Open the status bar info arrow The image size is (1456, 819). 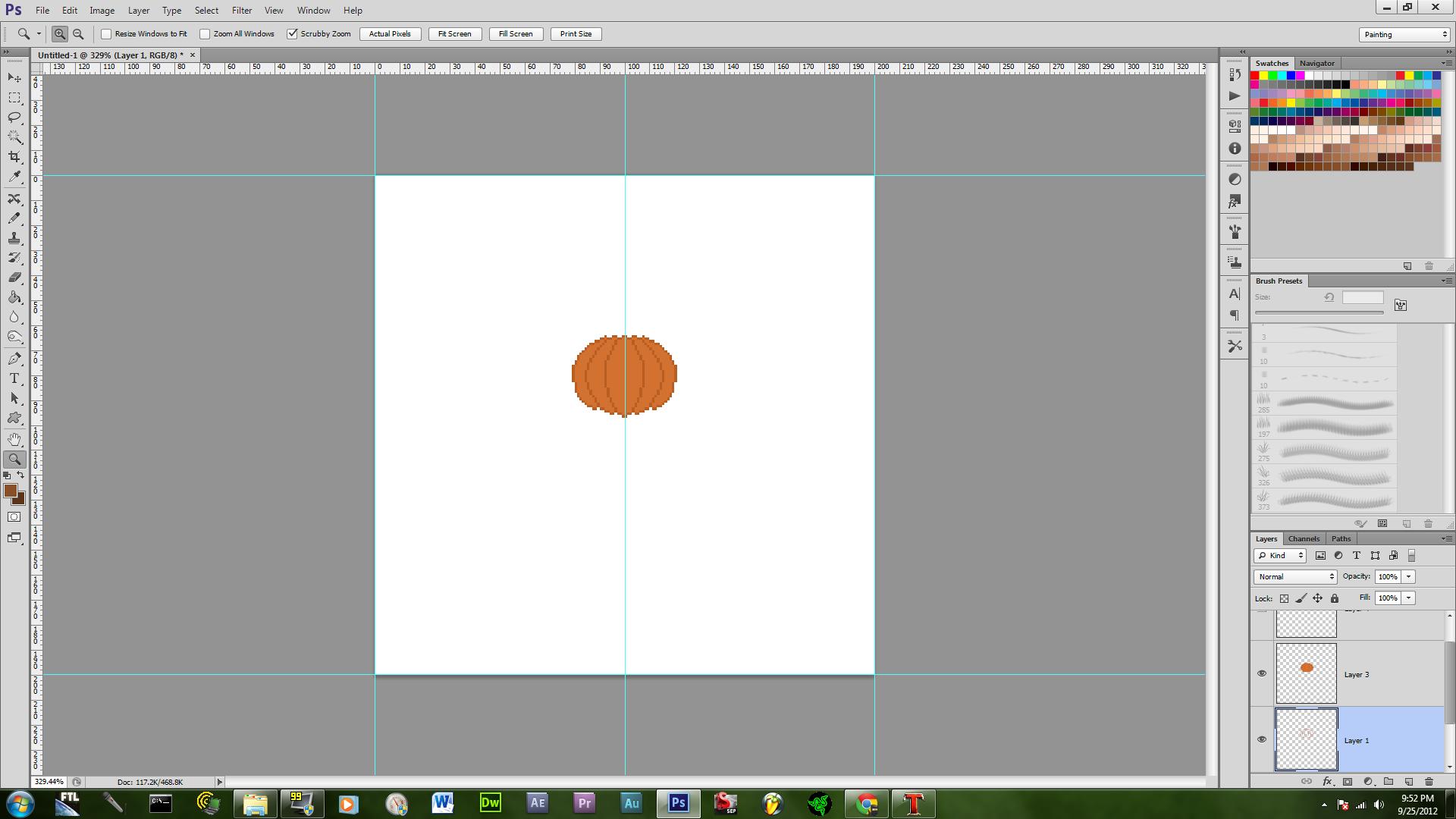pos(220,782)
